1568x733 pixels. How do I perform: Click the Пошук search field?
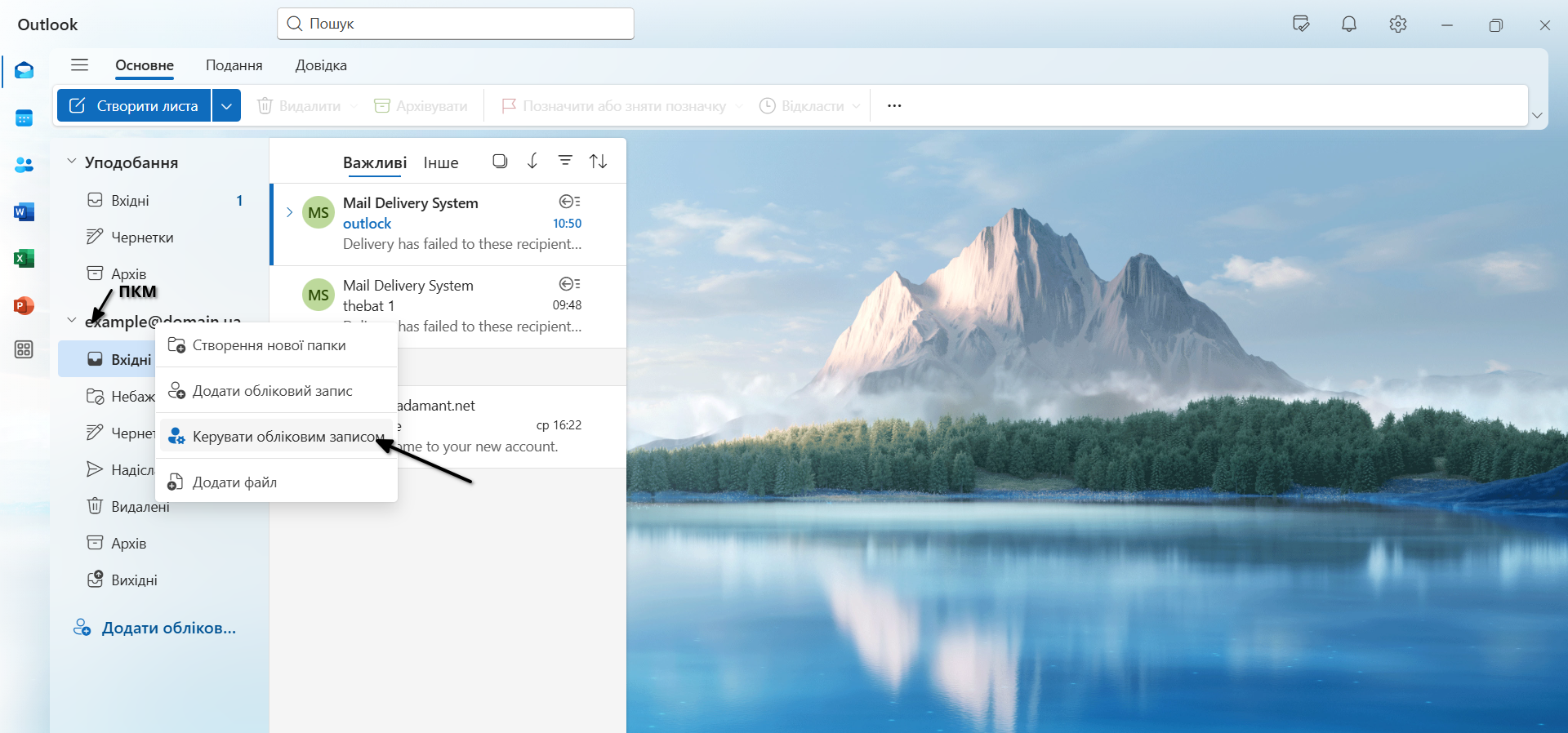pyautogui.click(x=456, y=24)
